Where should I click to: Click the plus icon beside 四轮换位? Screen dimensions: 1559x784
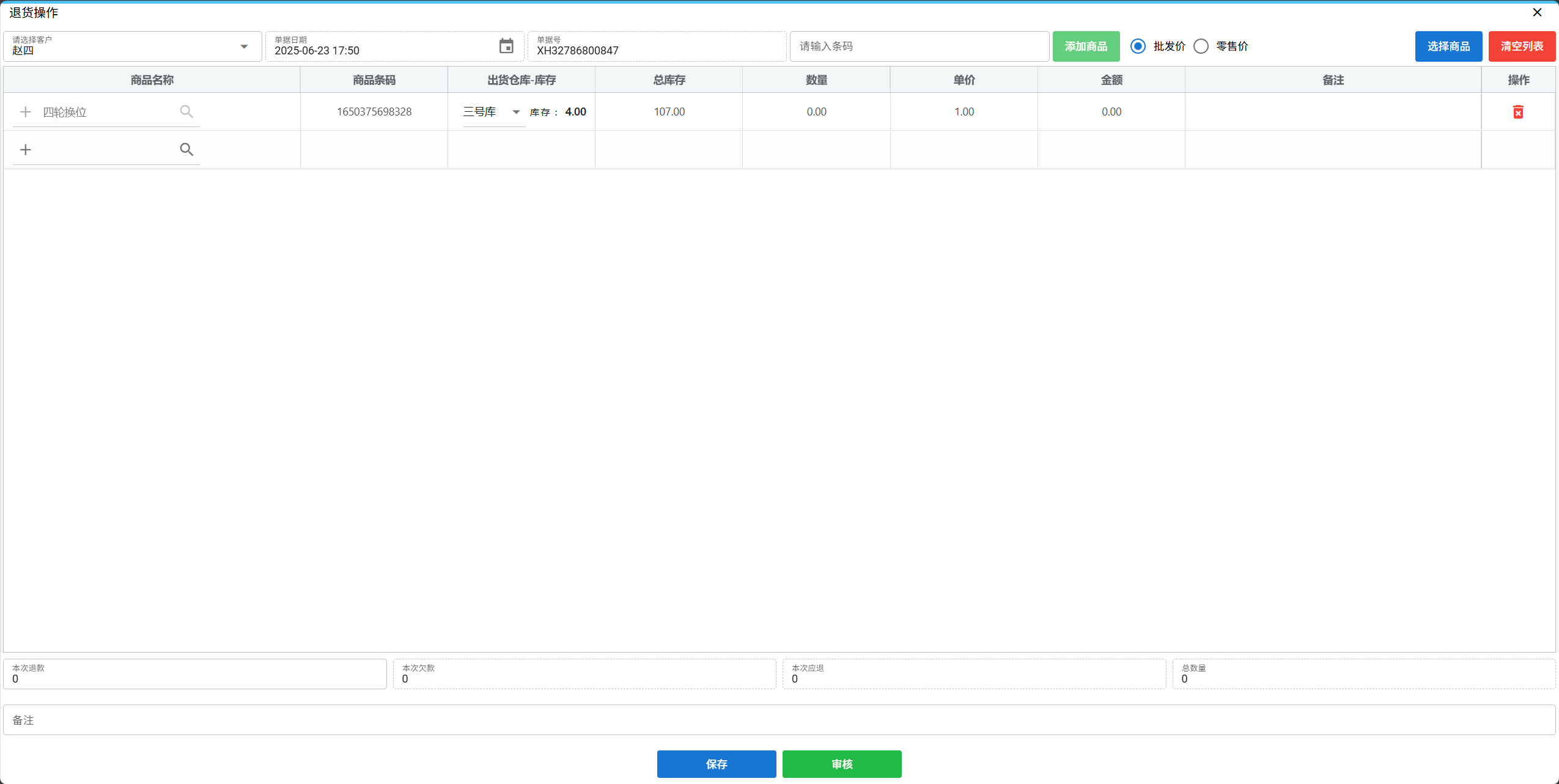26,112
